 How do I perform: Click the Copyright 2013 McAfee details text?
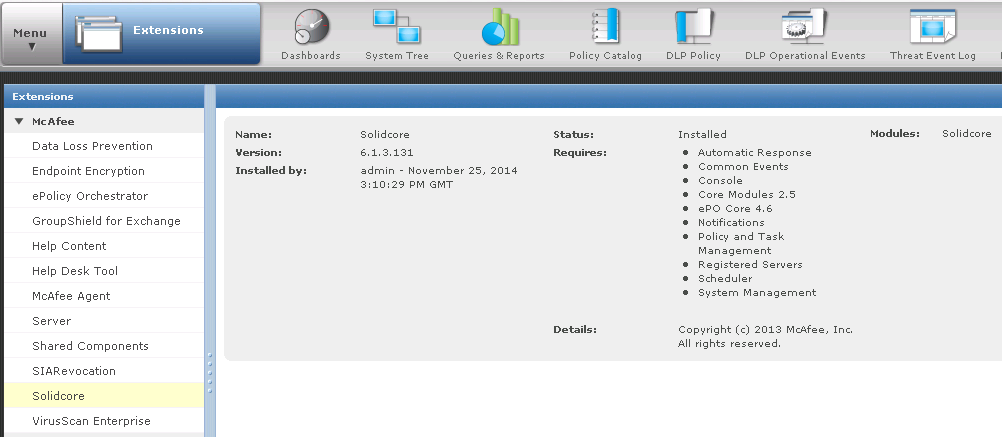click(765, 337)
